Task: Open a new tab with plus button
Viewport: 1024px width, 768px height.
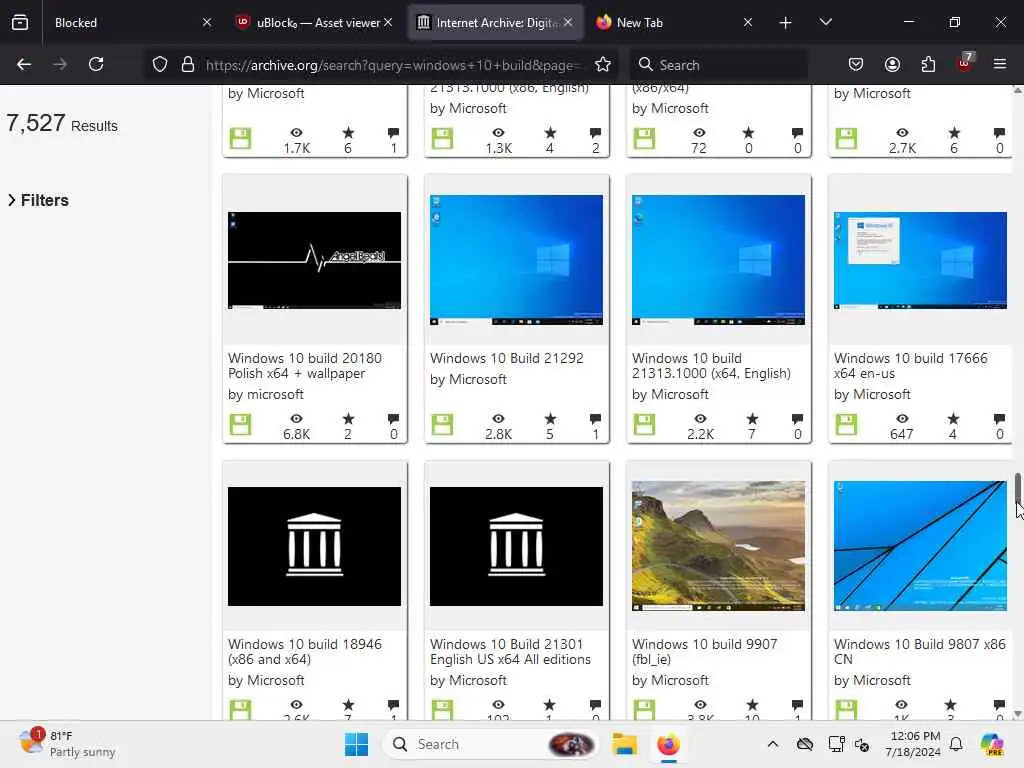Action: pos(786,23)
